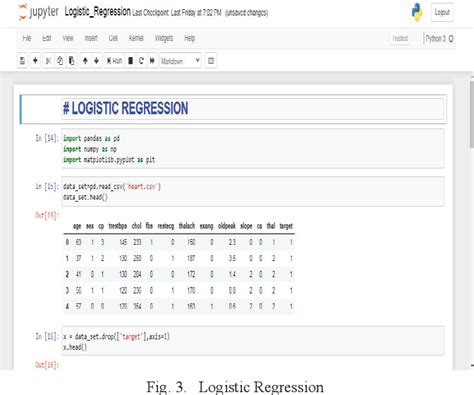Open the command palette keyboard icon
Viewport: 474px width, 395px height.
(211, 61)
